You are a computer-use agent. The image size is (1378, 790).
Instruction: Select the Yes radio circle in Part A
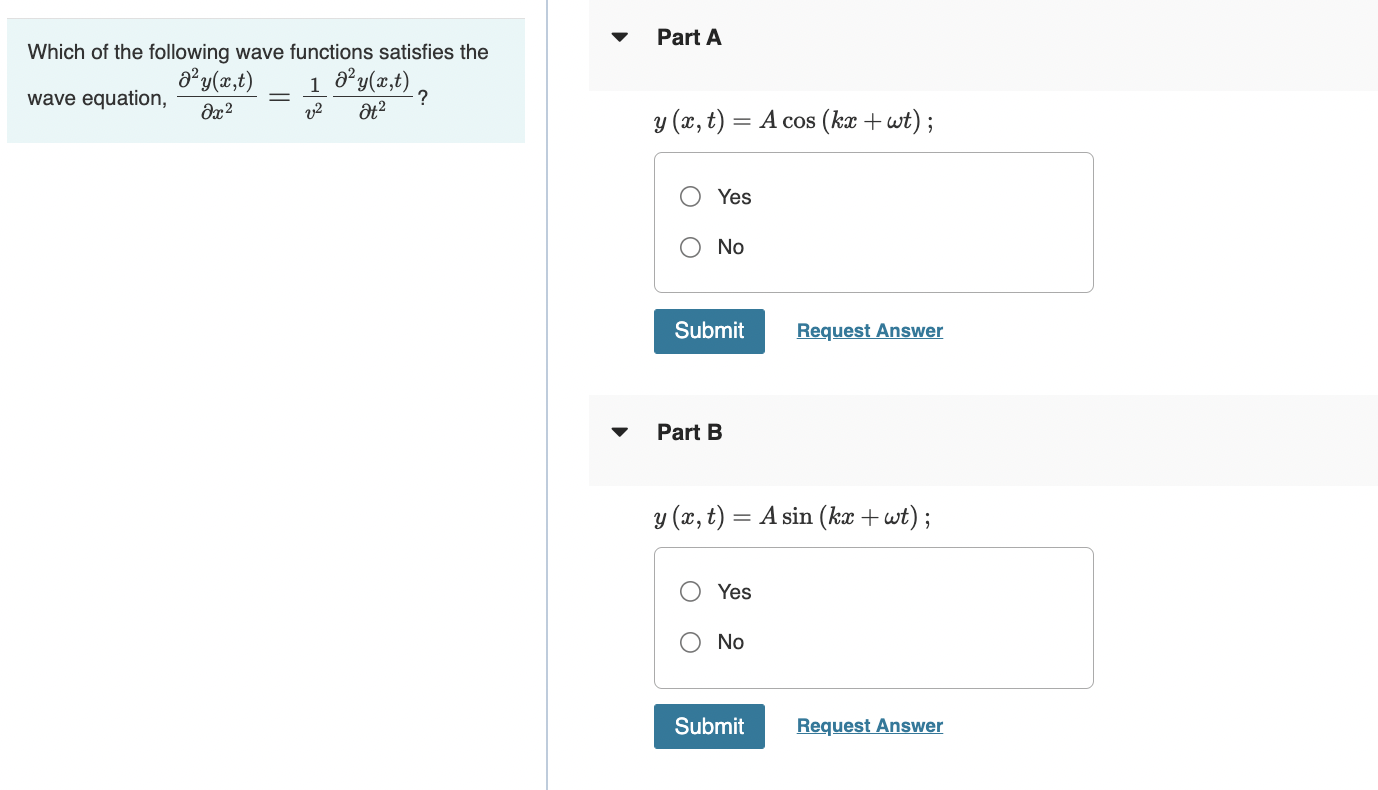690,197
